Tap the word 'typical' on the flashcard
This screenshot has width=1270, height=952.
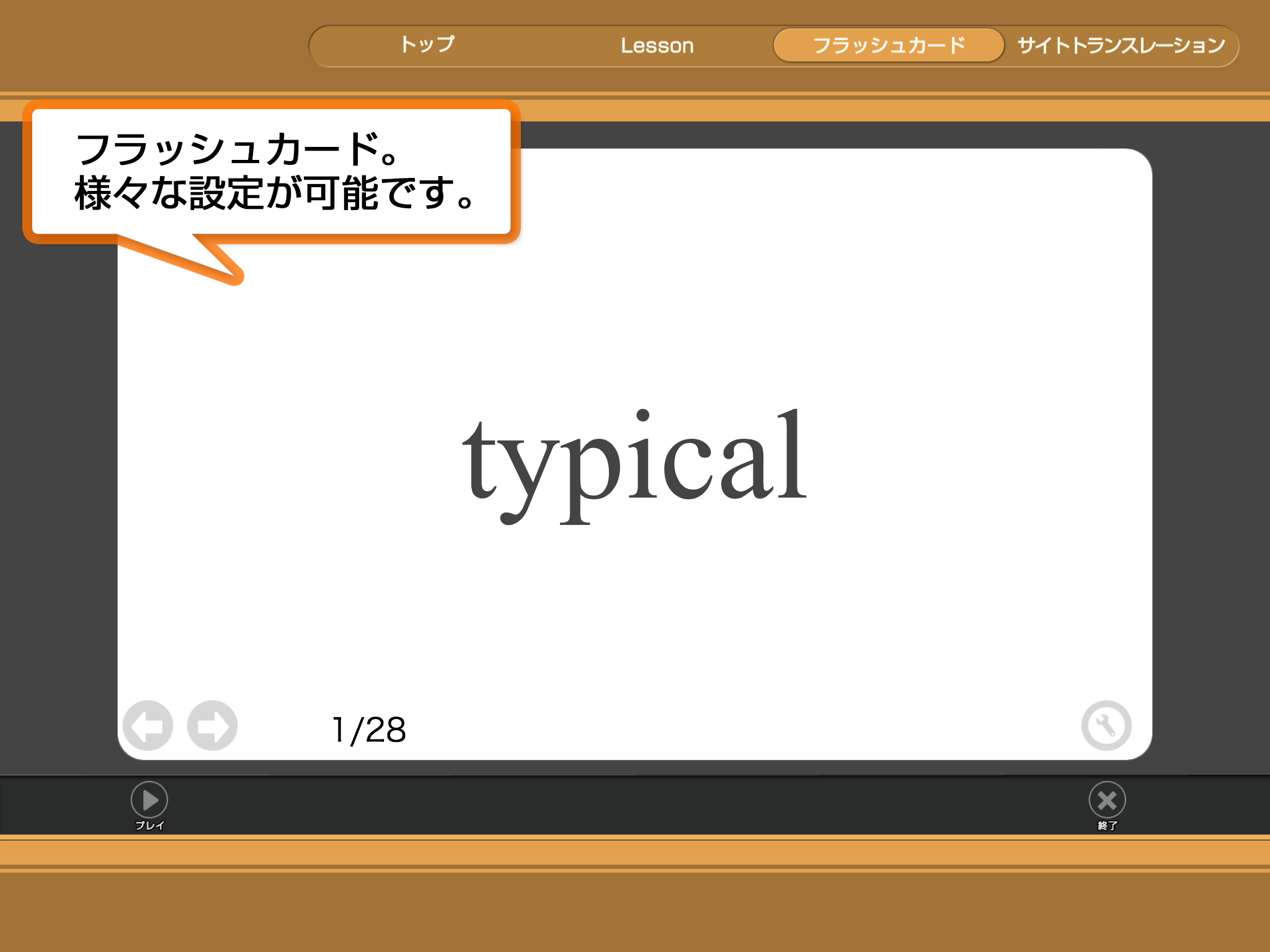(634, 466)
